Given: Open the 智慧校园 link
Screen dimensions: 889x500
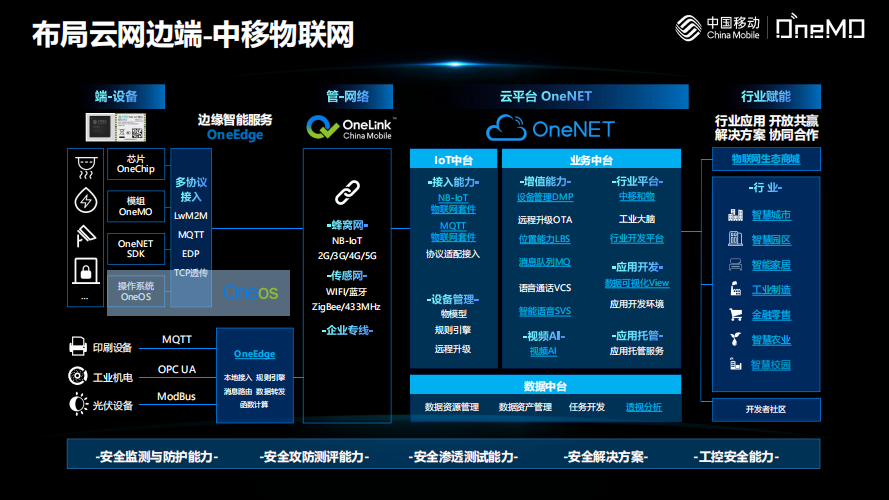Looking at the screenshot, I should coord(771,365).
